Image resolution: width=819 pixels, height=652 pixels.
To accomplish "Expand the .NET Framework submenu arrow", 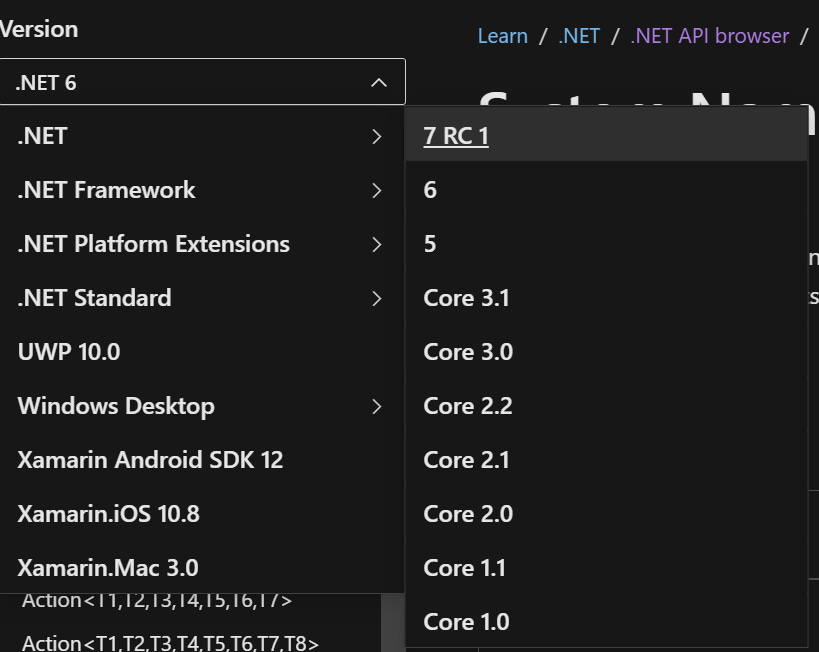I will coord(376,191).
